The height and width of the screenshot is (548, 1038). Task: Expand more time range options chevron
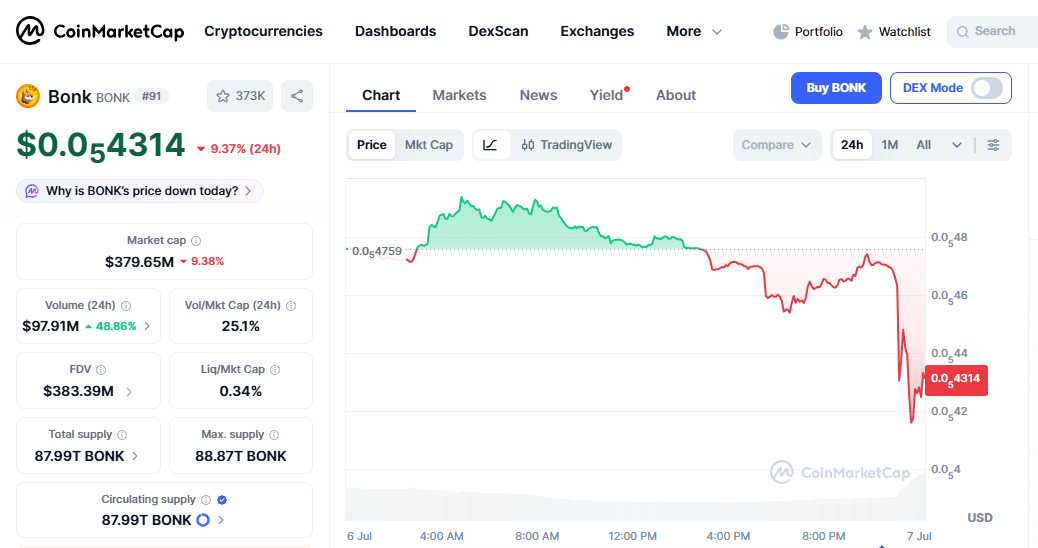[957, 145]
